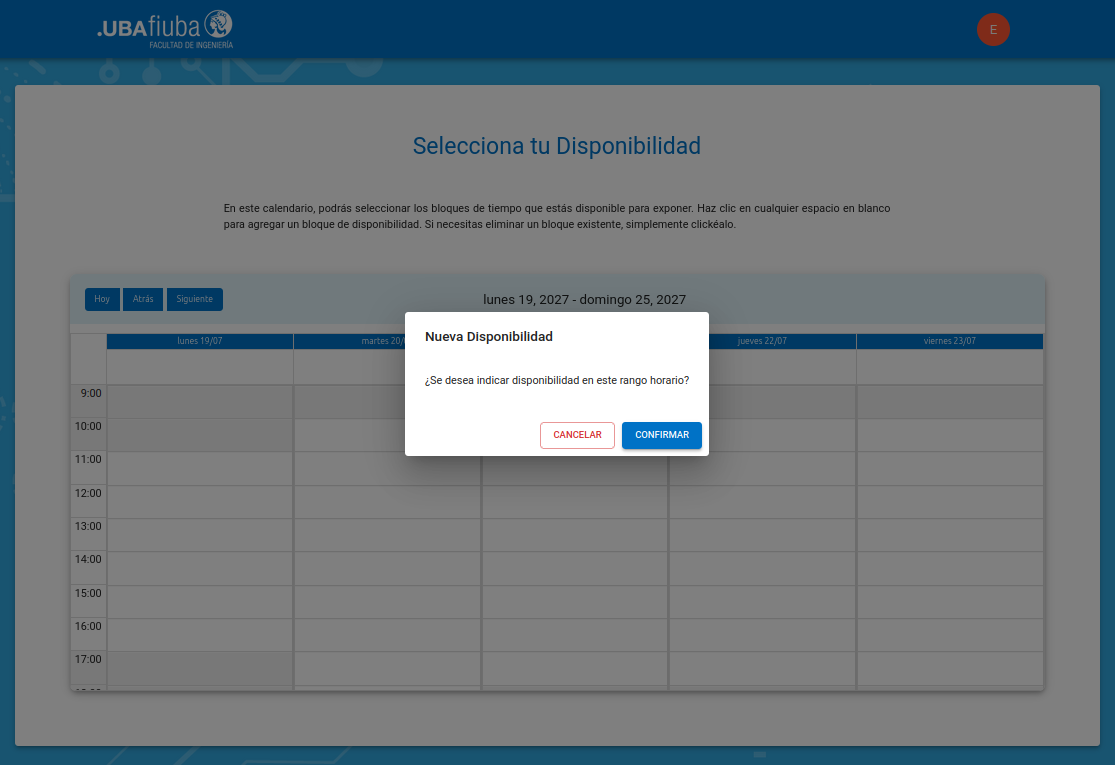
Task: Add availability on viernes at 13:00
Action: tap(949, 535)
